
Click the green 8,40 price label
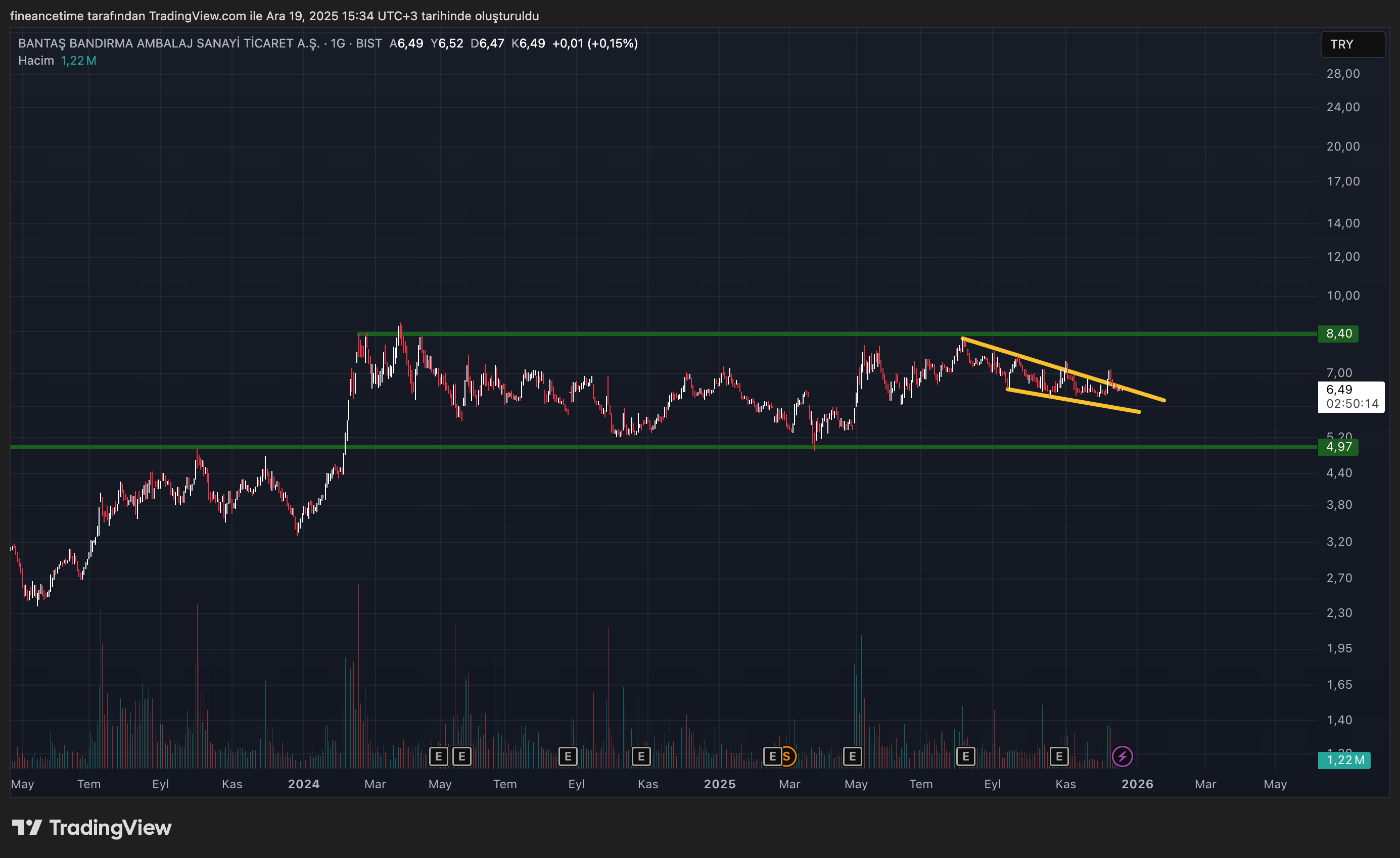(x=1338, y=333)
